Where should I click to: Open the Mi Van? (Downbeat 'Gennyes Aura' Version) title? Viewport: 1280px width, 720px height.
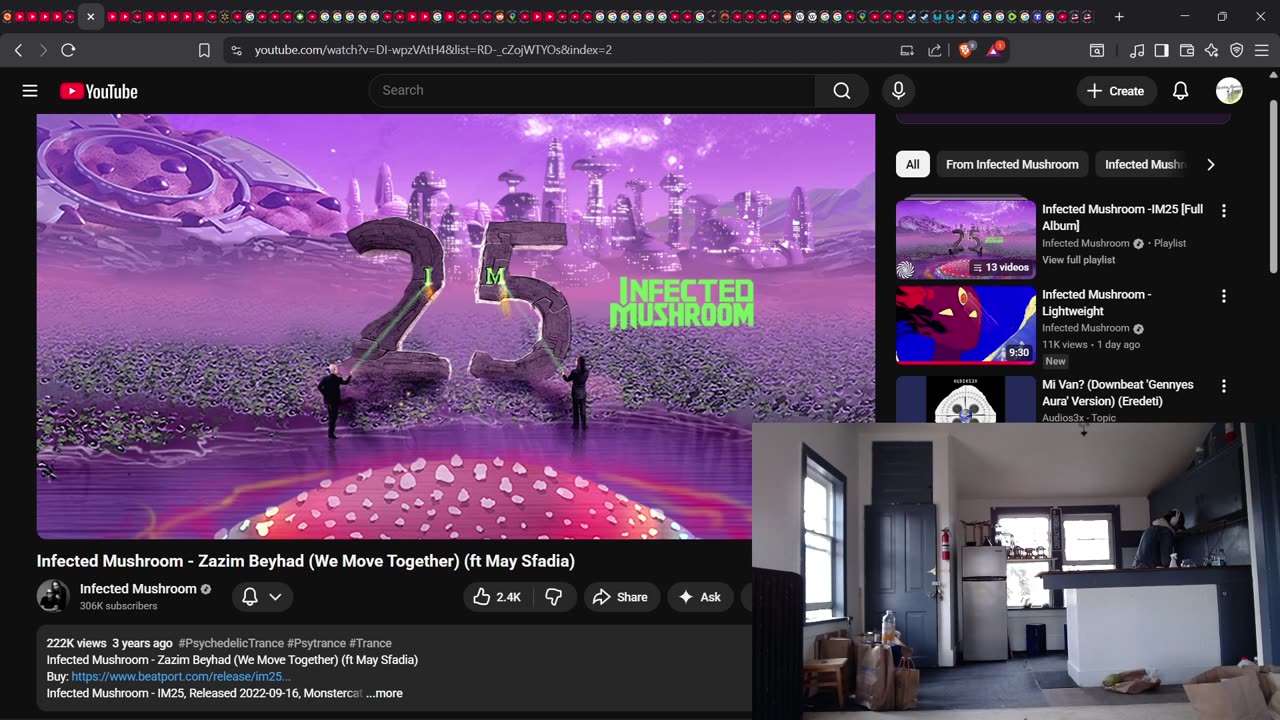tap(1118, 393)
